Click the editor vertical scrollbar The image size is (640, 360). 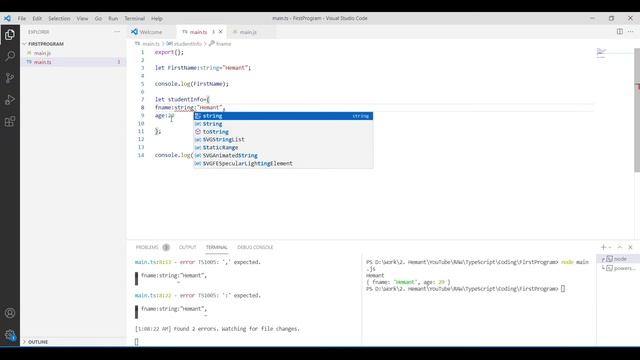[x=637, y=110]
